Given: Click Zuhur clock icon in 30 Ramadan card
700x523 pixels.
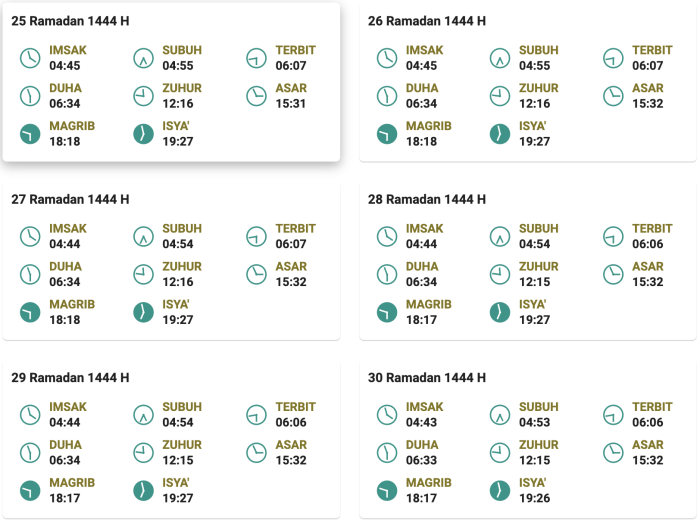Looking at the screenshot, I should (x=500, y=453).
